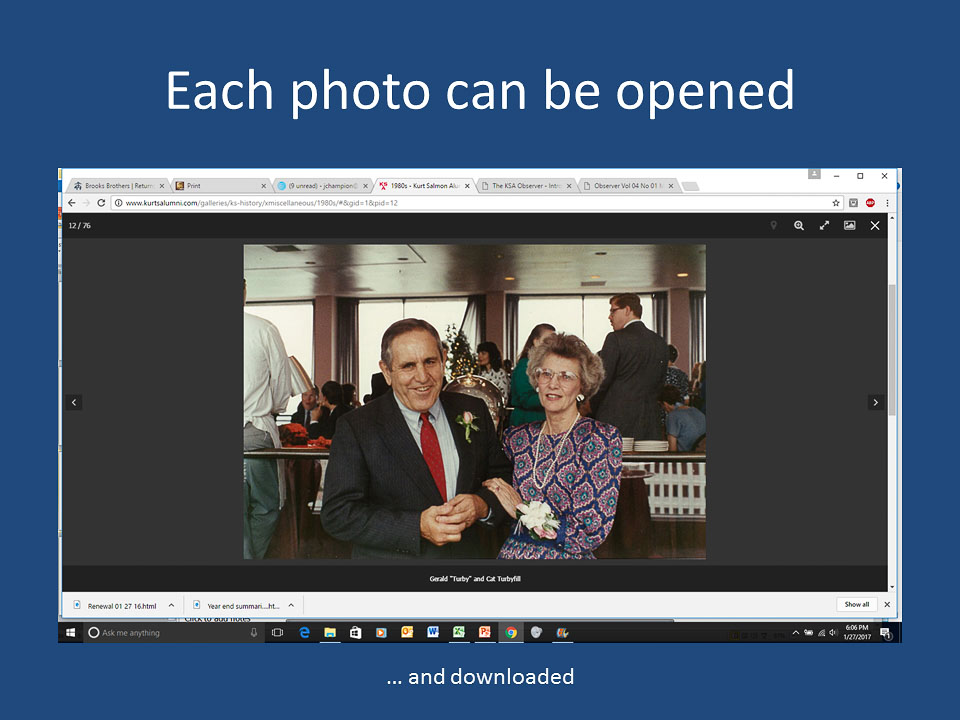Go to the next photo arrow

point(876,402)
